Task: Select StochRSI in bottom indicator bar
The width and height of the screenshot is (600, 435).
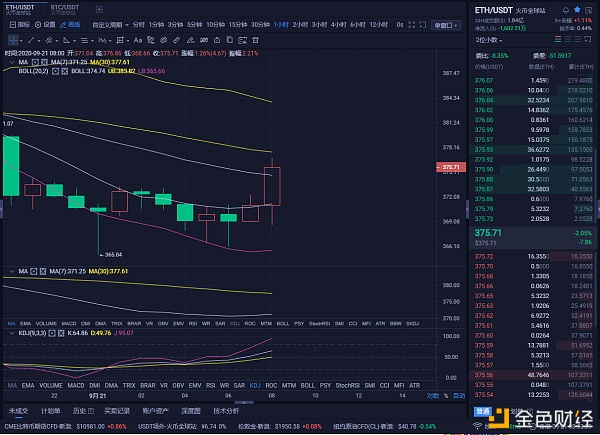Action: (347, 386)
